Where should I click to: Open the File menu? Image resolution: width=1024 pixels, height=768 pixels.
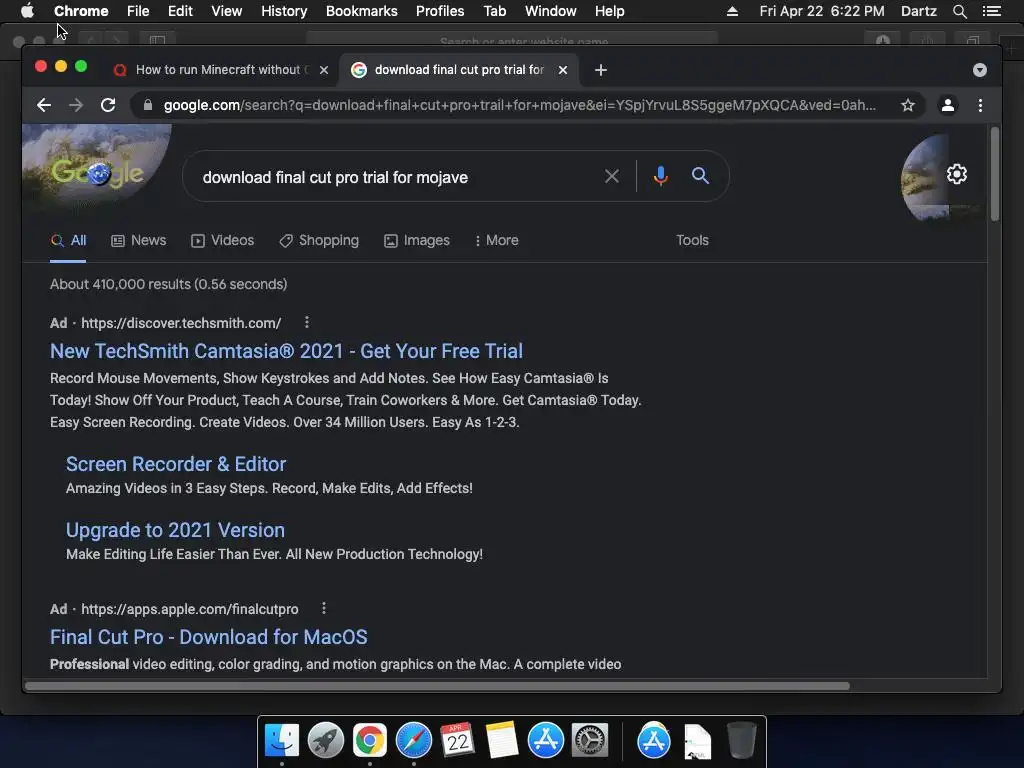point(138,11)
